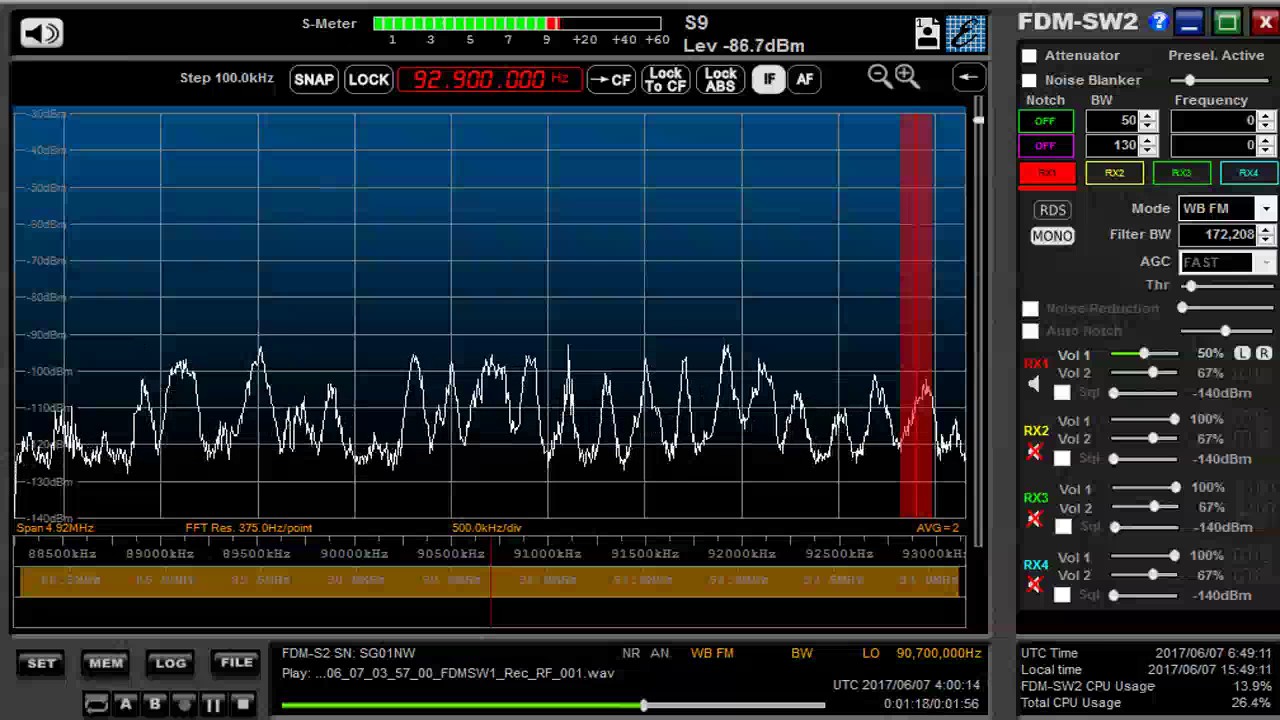Enable the Noise Blanker checkbox
The width and height of the screenshot is (1280, 720).
coord(1029,80)
